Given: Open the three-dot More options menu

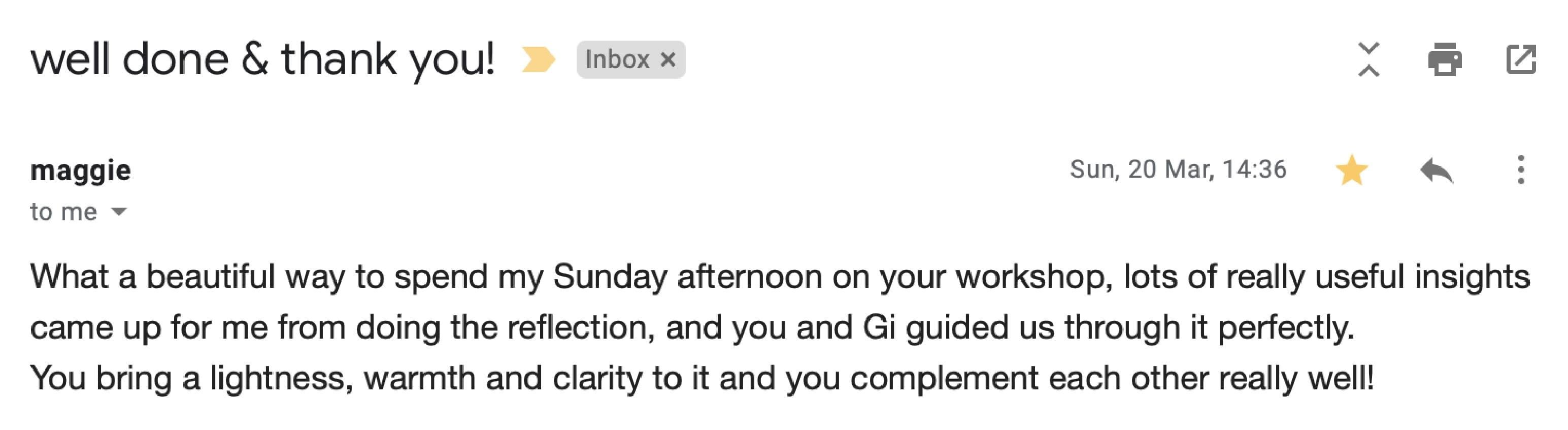Looking at the screenshot, I should [1520, 170].
